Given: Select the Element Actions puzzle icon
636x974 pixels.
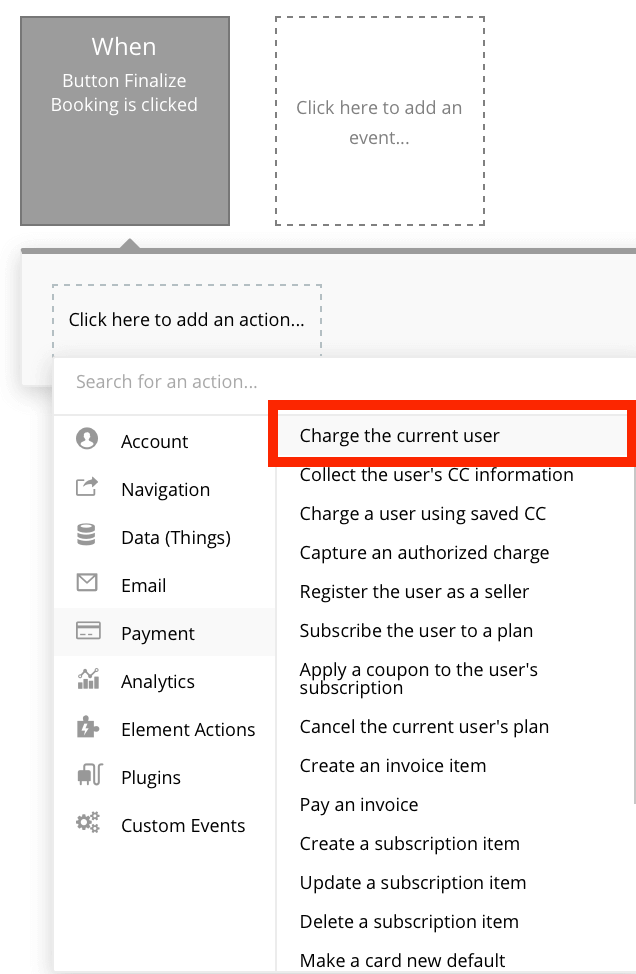Looking at the screenshot, I should (x=87, y=728).
